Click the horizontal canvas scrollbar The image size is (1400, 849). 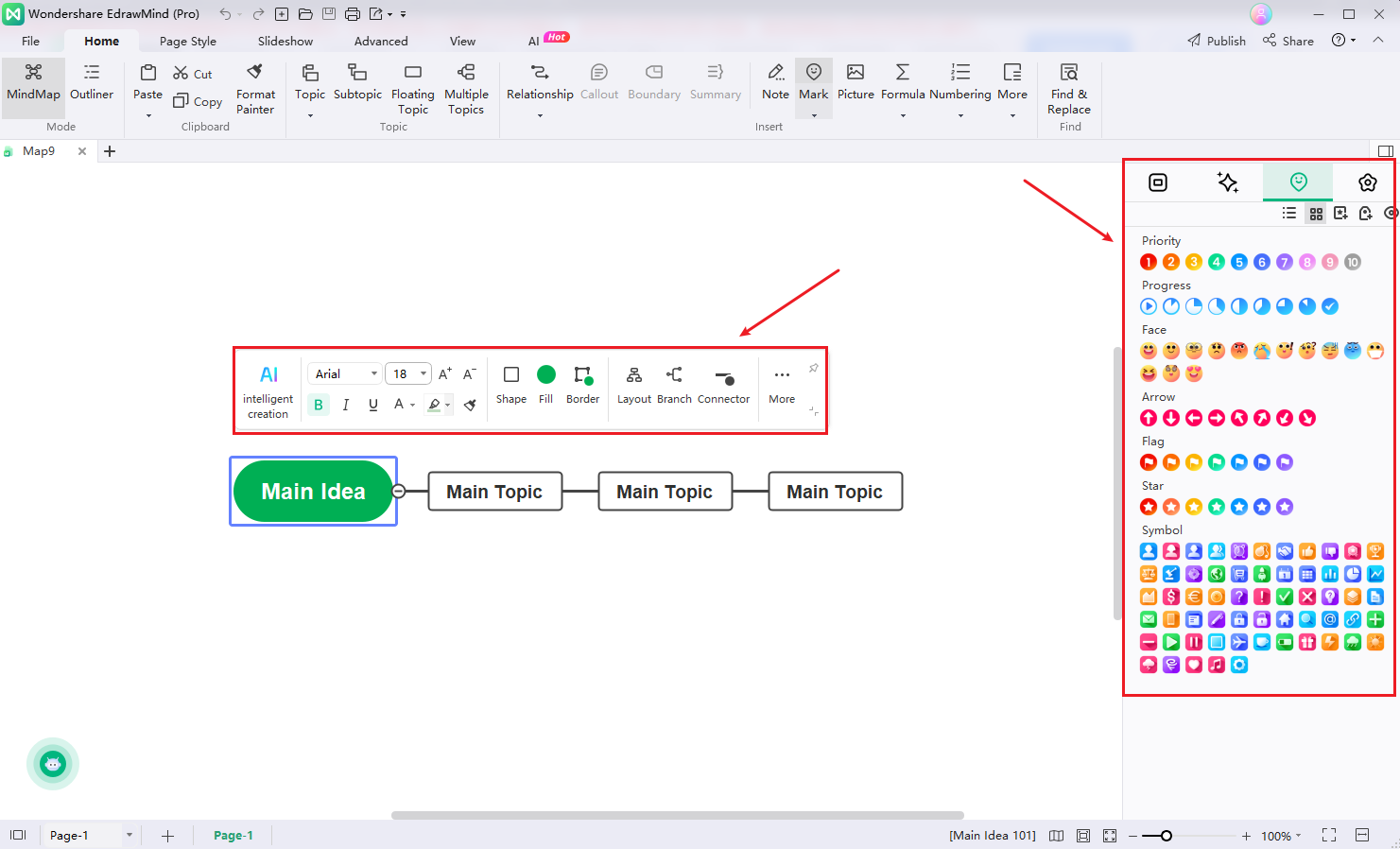click(678, 815)
